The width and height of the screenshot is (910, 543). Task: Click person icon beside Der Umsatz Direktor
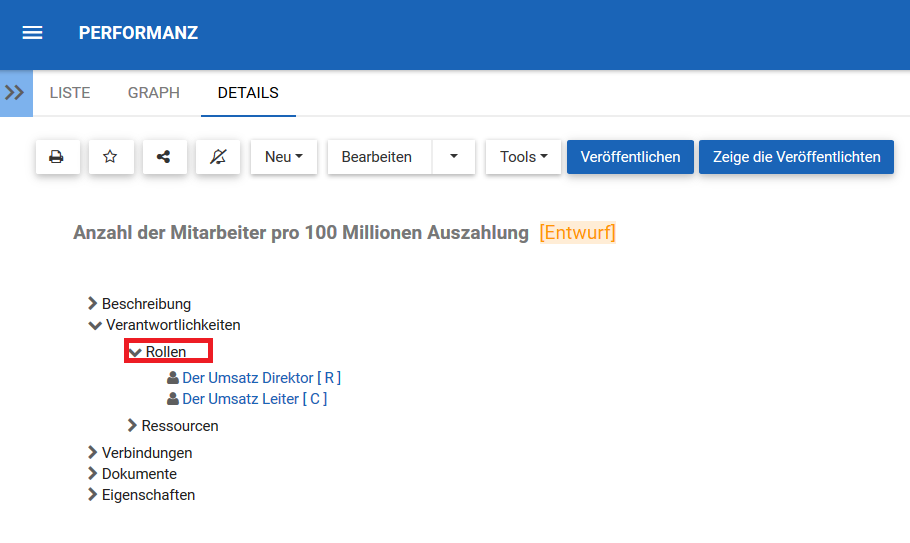point(173,379)
